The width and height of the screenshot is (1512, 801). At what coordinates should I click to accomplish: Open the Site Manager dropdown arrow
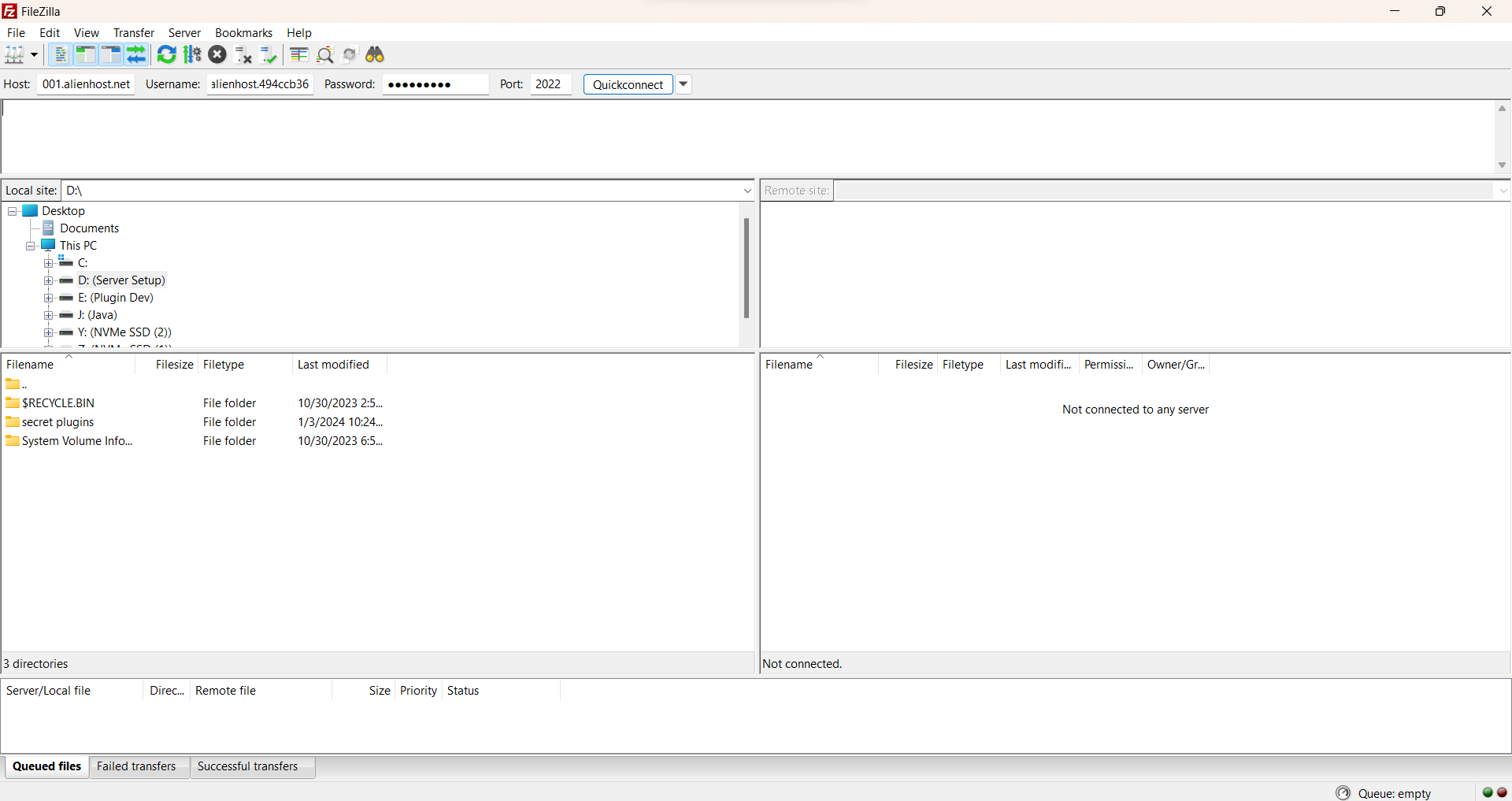coord(35,54)
